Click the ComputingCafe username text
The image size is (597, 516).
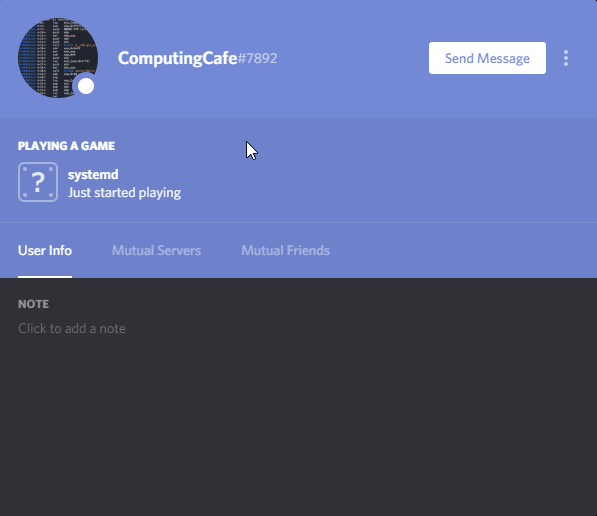tap(177, 58)
